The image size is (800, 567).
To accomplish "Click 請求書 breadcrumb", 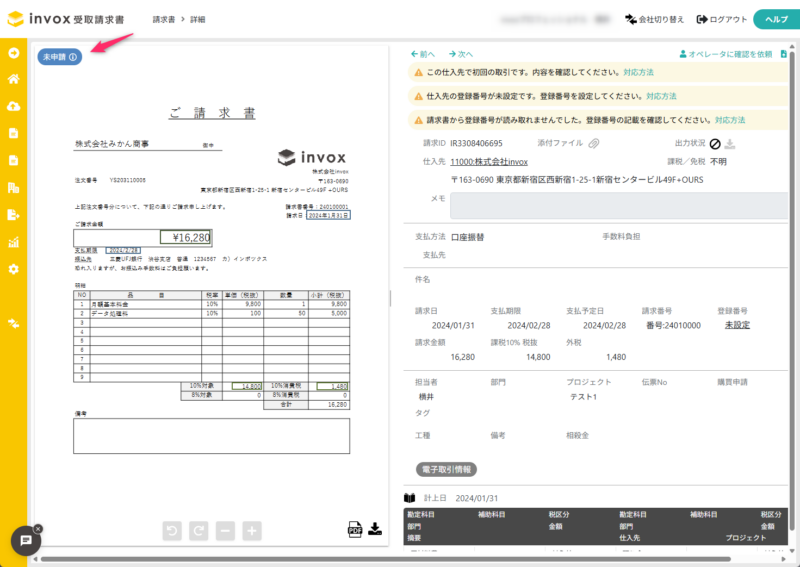I will pyautogui.click(x=164, y=19).
